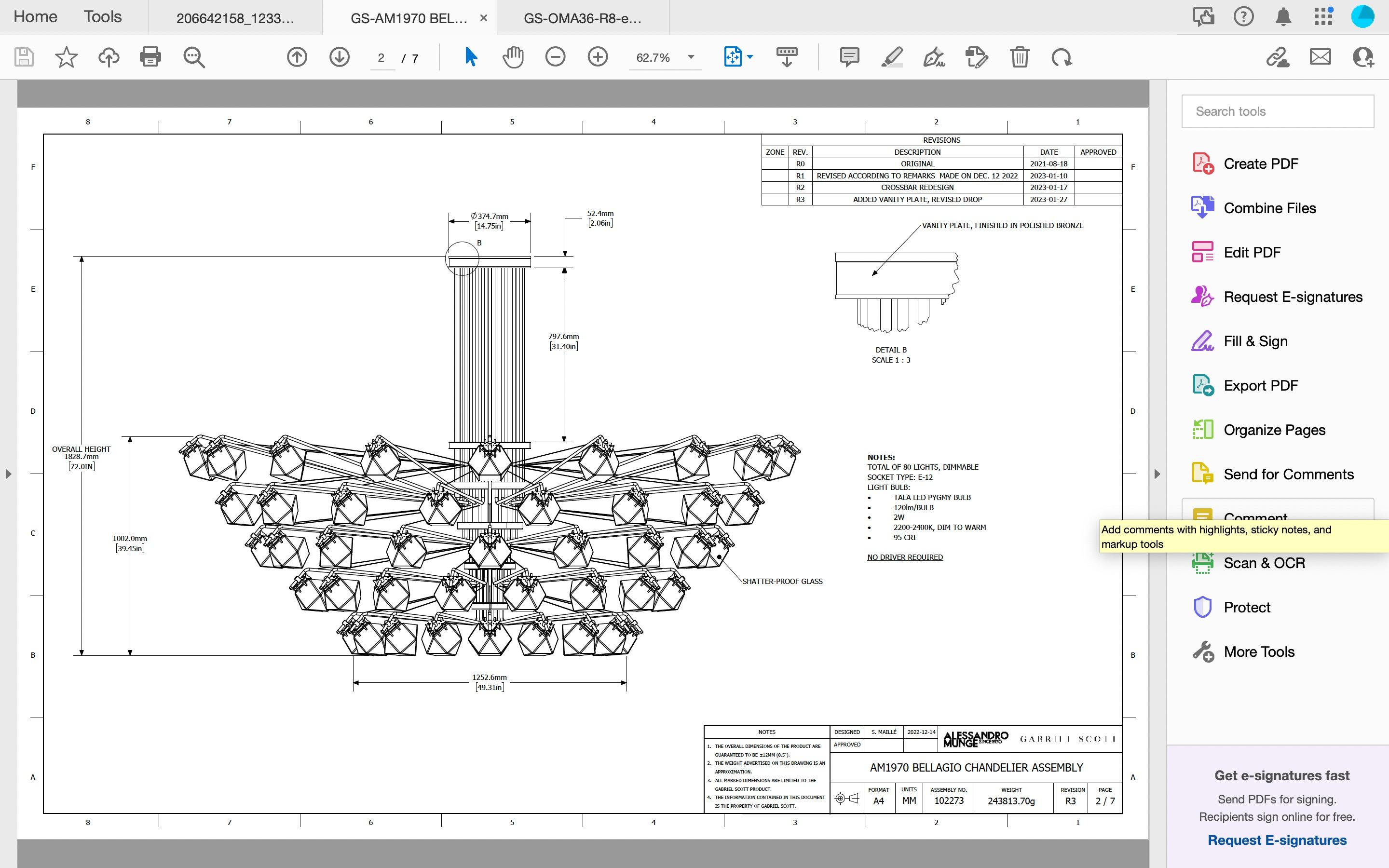Open the sticky note comment tool
Image resolution: width=1389 pixels, height=868 pixels.
849,57
